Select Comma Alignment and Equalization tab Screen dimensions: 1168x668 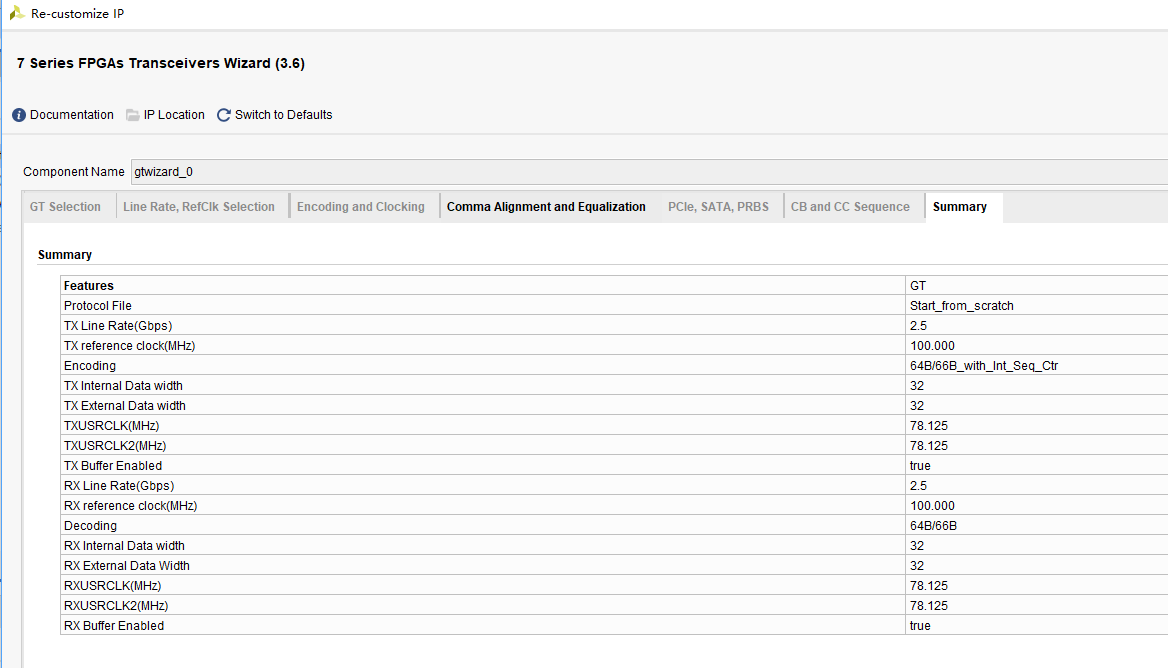(x=546, y=207)
